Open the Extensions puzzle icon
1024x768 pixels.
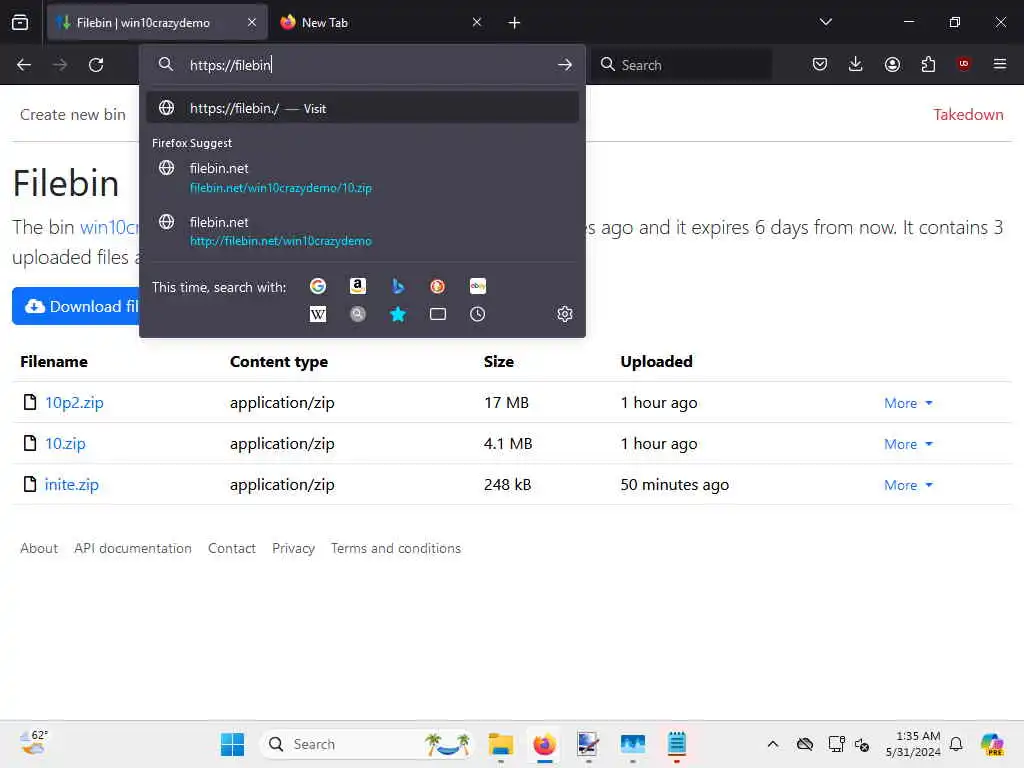[928, 64]
